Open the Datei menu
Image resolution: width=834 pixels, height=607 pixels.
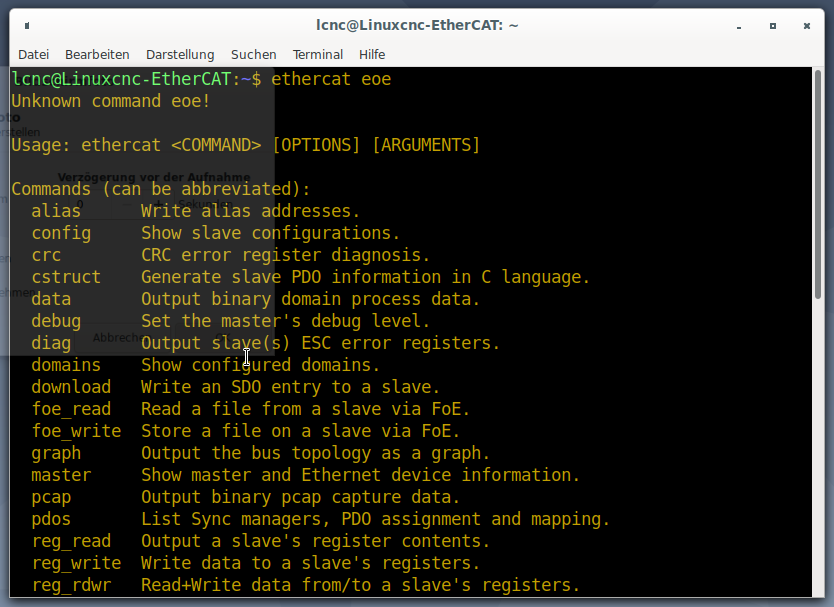tap(34, 55)
